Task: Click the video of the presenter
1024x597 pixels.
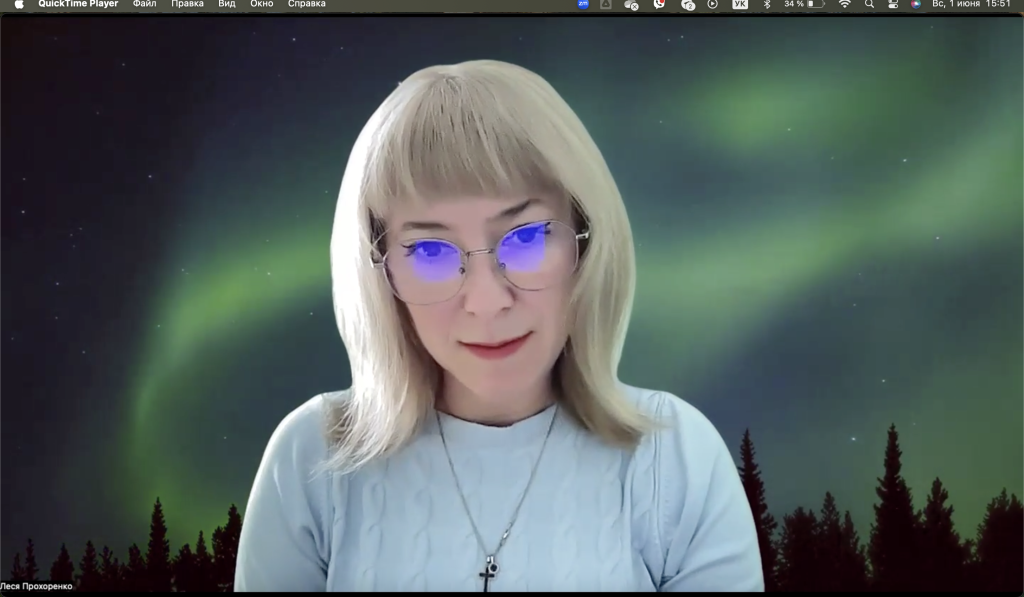Action: coord(512,304)
